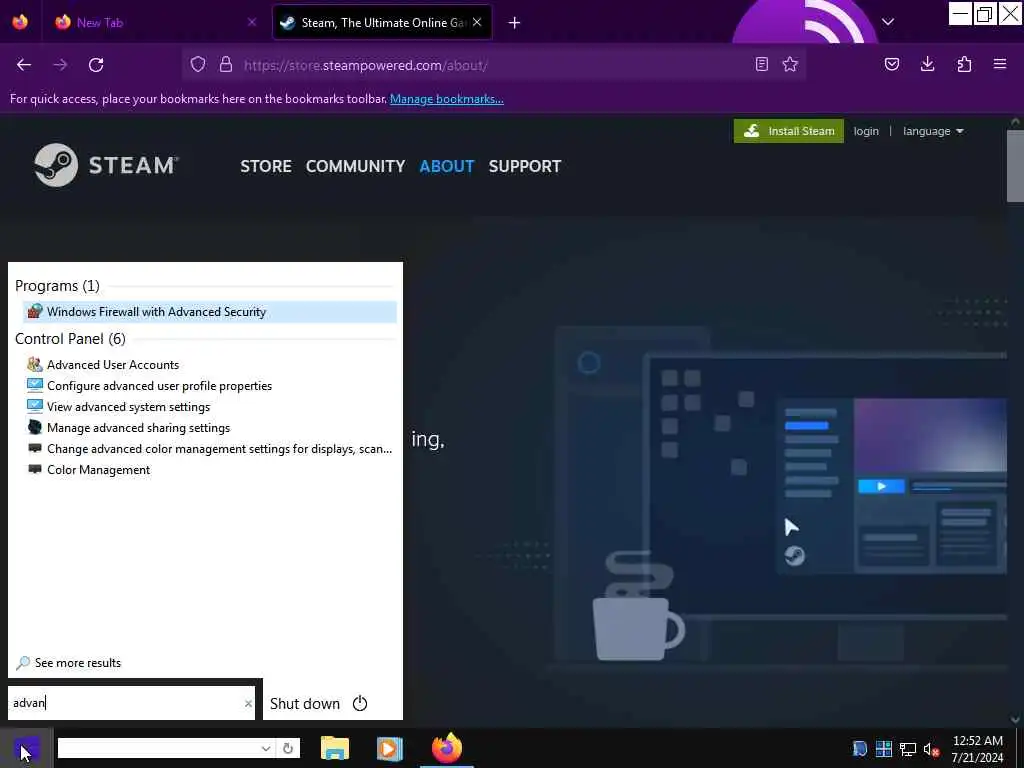Click See more results
Screen dimensions: 1024x768
[x=69, y=663]
